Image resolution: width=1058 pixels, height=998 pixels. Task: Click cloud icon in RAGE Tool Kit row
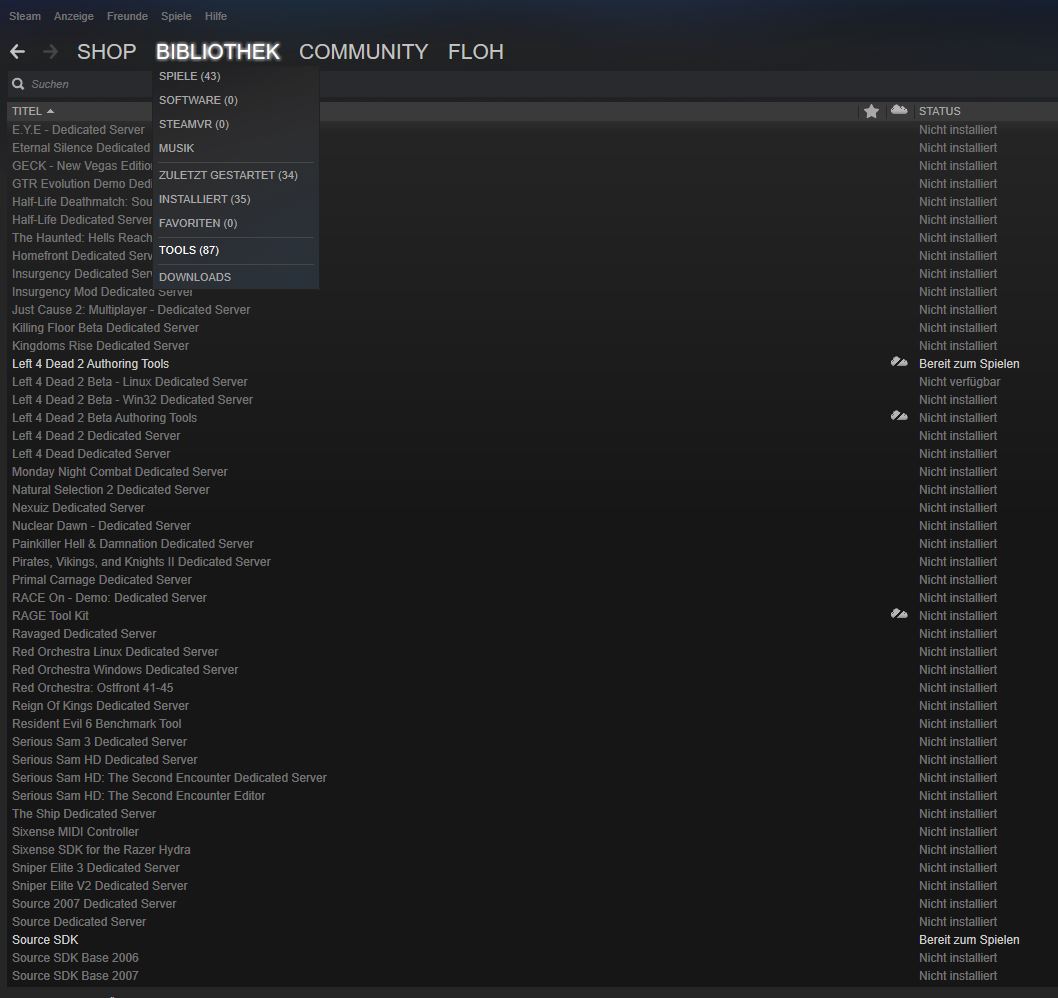(x=899, y=614)
